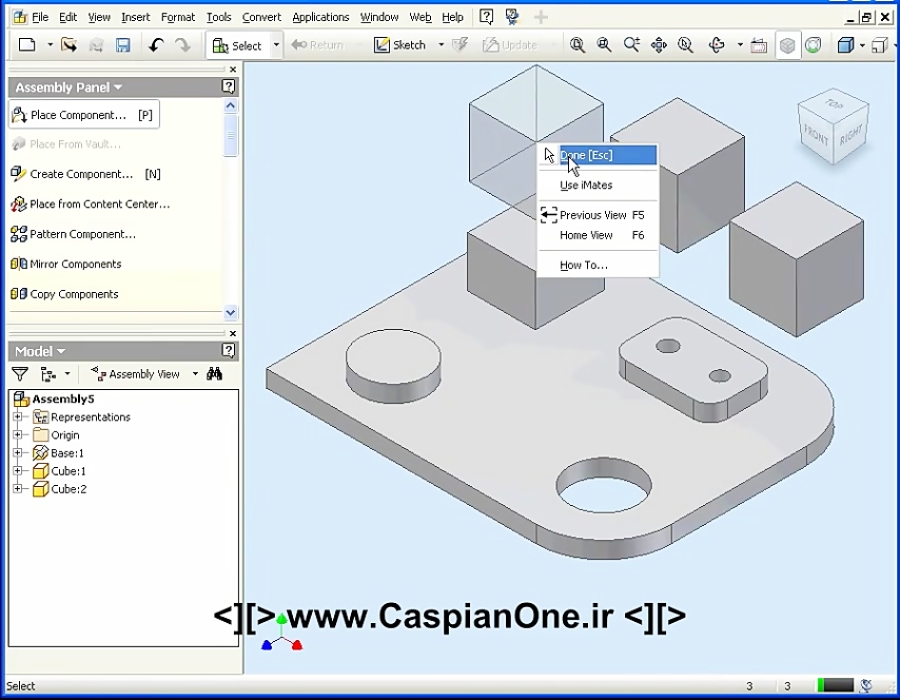
Task: Select the Zoom Window tool
Action: 603,45
